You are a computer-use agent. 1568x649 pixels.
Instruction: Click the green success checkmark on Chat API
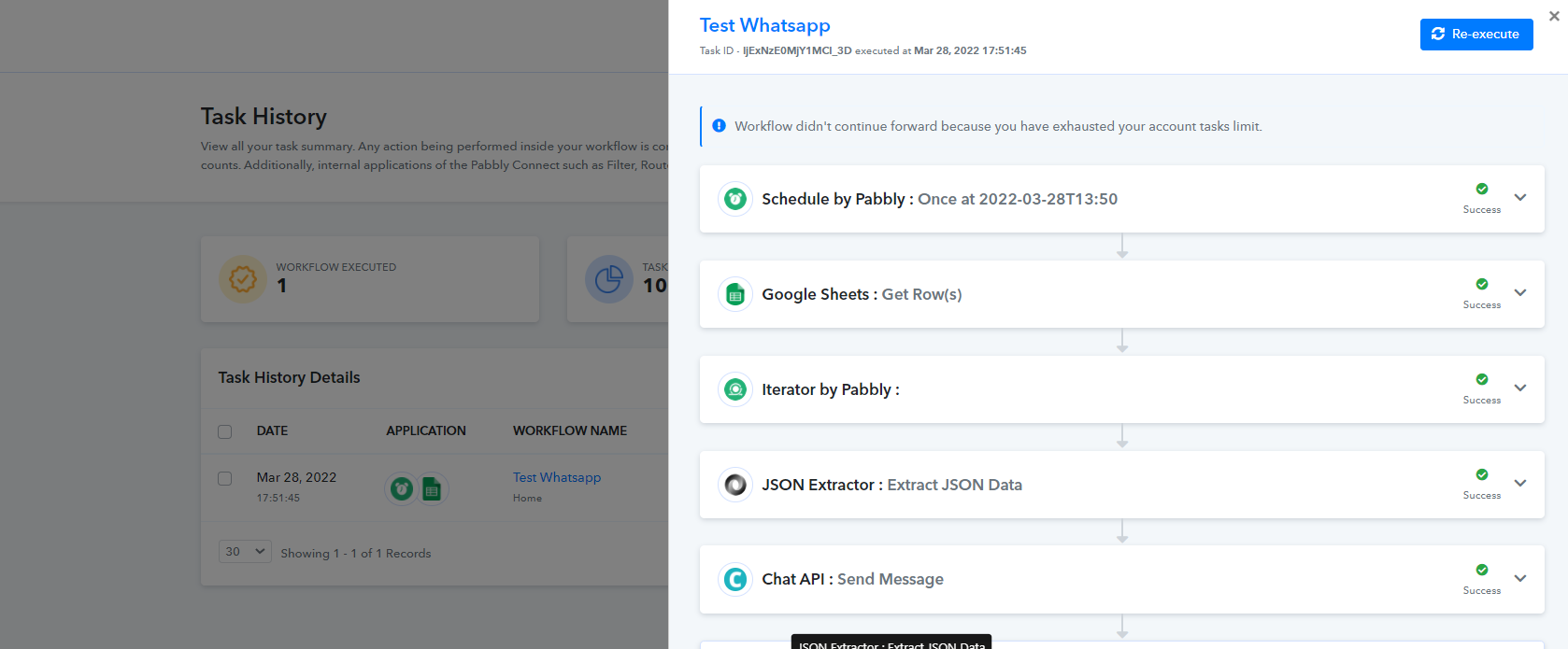(1482, 570)
